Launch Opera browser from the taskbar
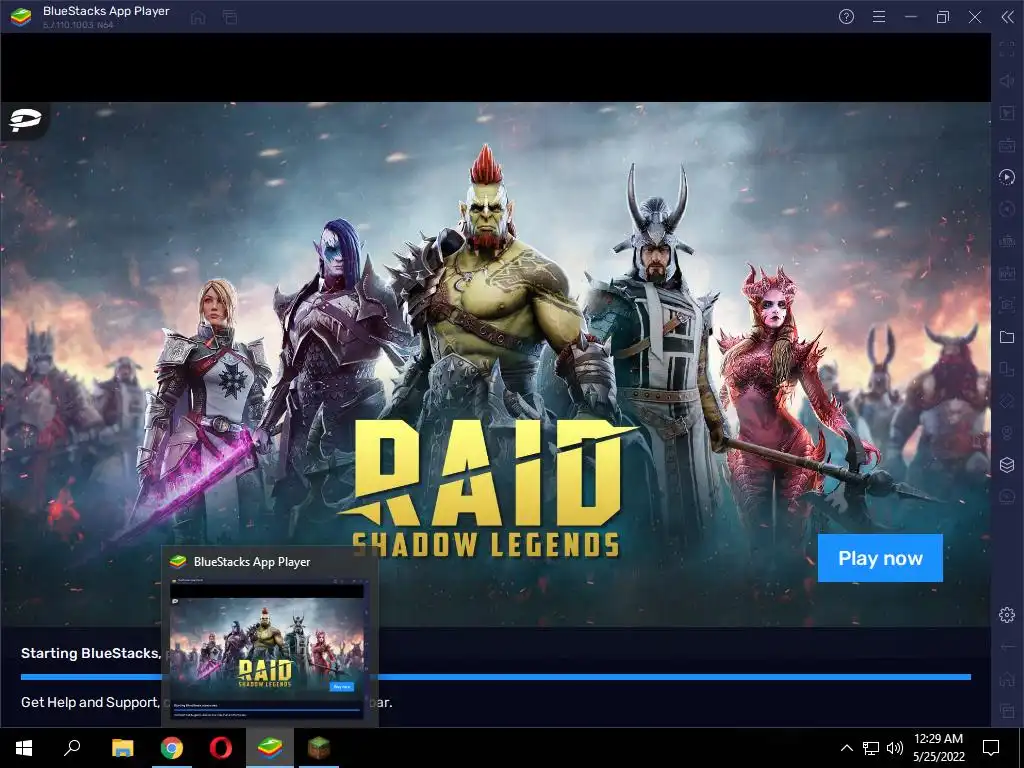 click(221, 748)
